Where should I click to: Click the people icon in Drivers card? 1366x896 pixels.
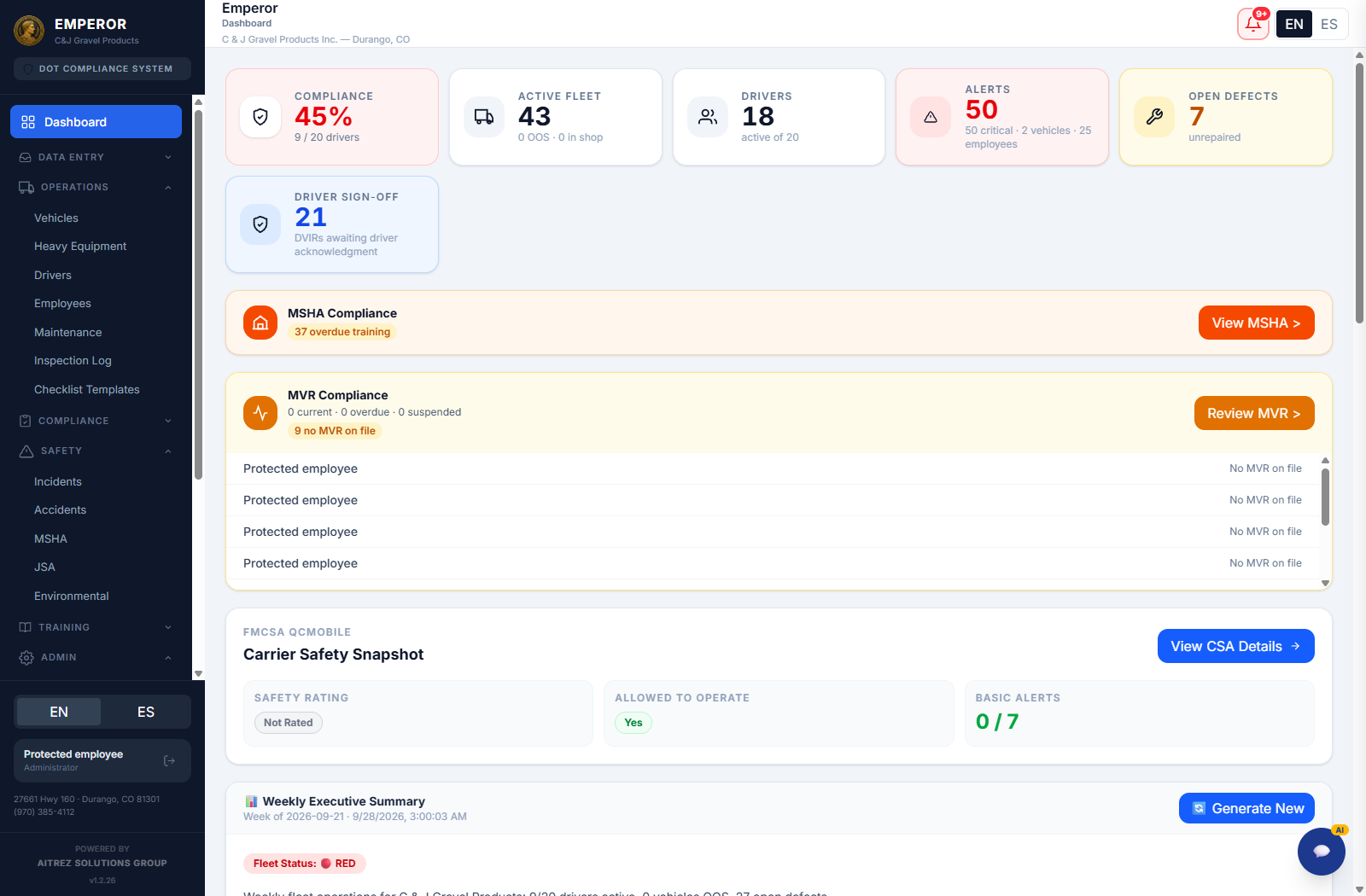click(x=708, y=117)
